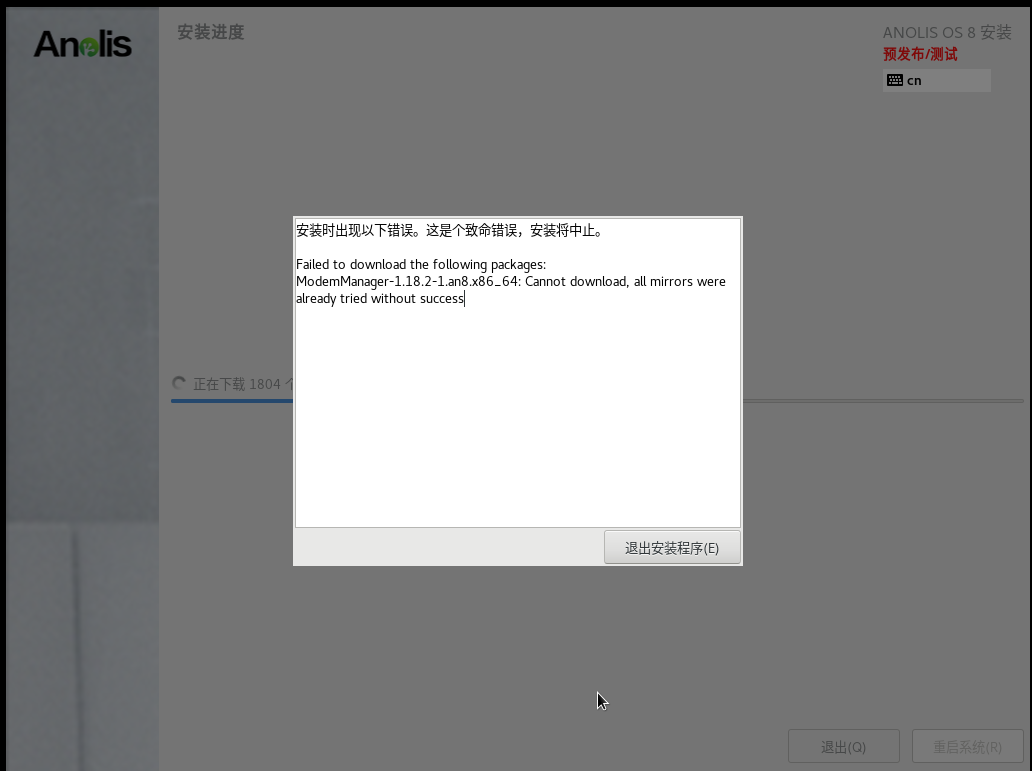Click the cn keyboard layout text
Viewport: 1032px width, 771px height.
point(914,80)
